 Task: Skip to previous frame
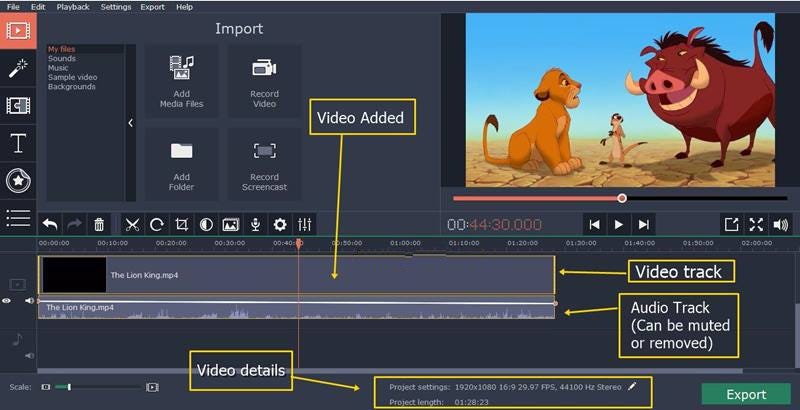click(x=594, y=224)
